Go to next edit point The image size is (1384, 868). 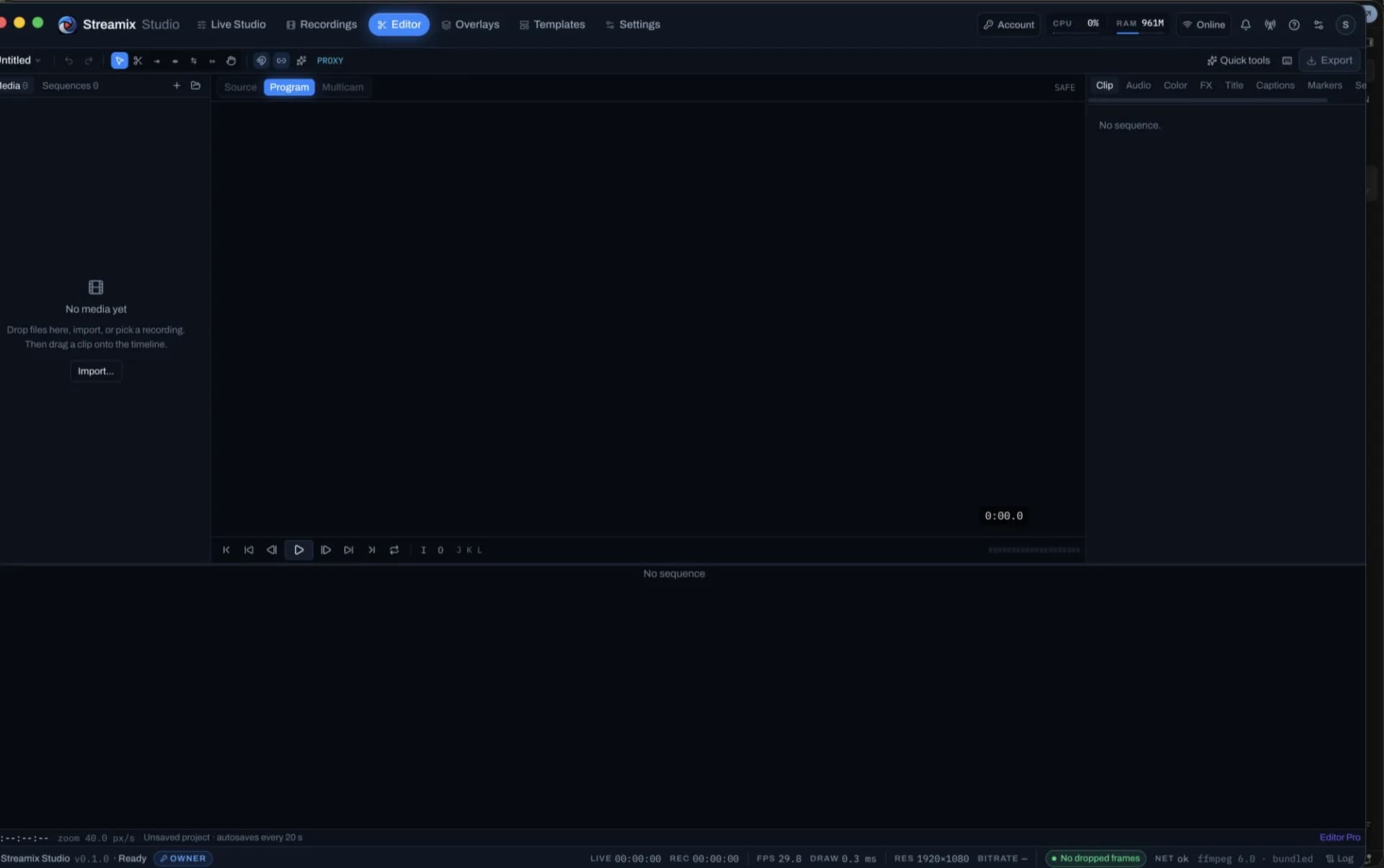[349, 550]
